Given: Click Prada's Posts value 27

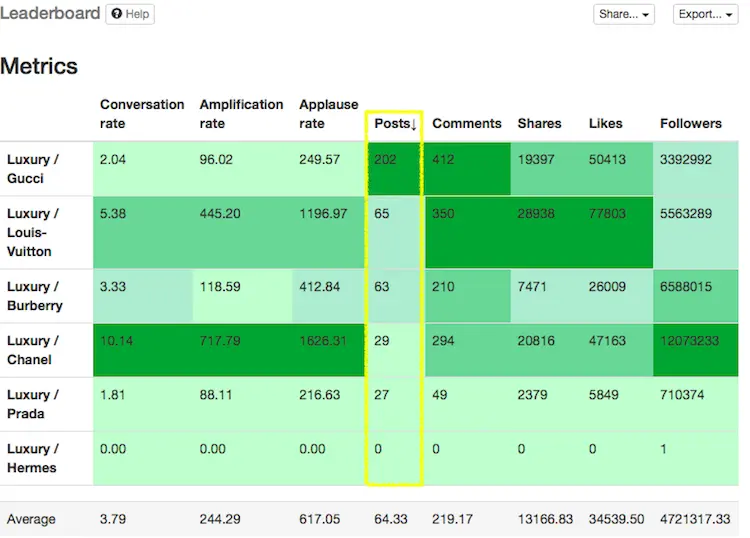Looking at the screenshot, I should coord(382,395).
